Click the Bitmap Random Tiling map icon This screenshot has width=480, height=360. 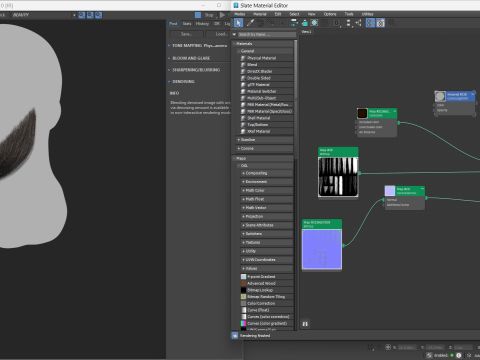click(243, 297)
